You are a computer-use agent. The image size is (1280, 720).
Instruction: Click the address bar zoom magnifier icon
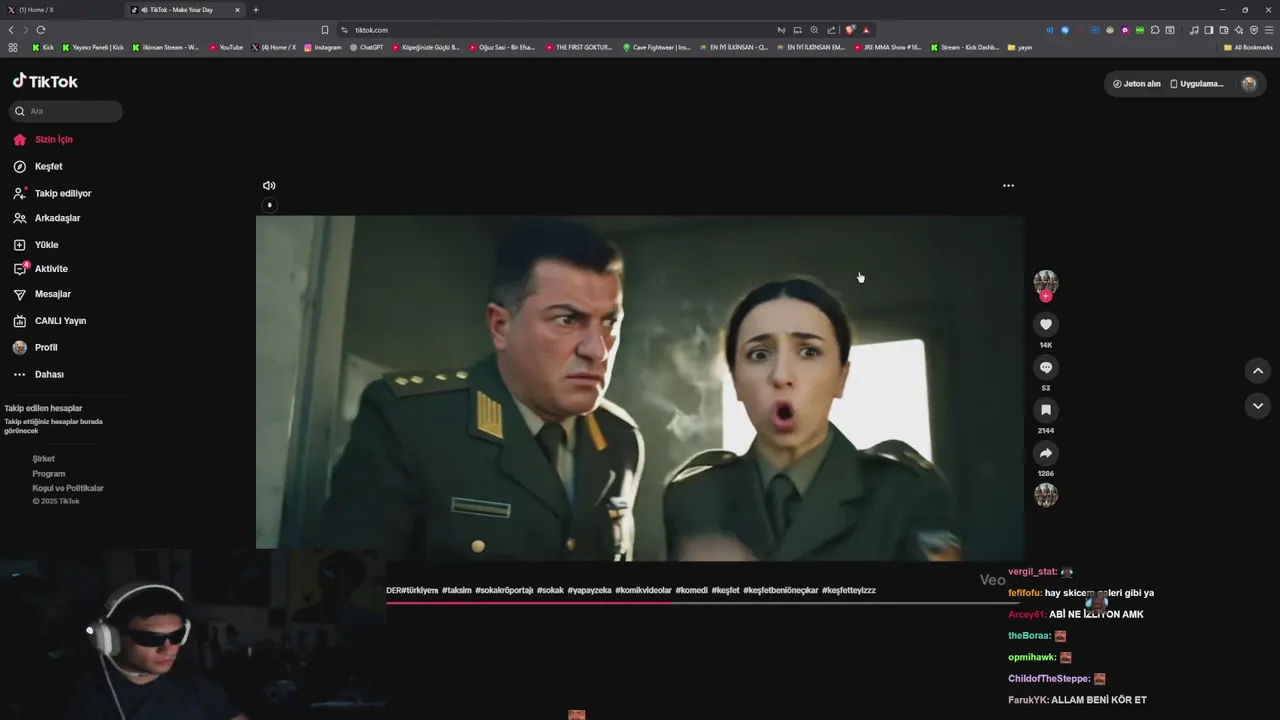(x=814, y=30)
